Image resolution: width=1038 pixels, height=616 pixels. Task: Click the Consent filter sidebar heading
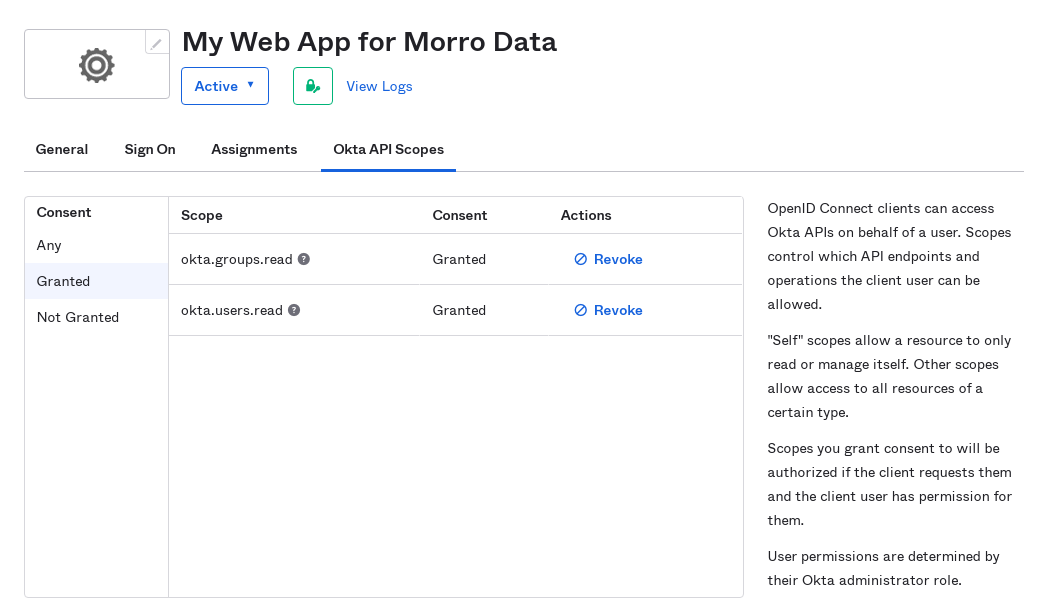click(x=64, y=212)
